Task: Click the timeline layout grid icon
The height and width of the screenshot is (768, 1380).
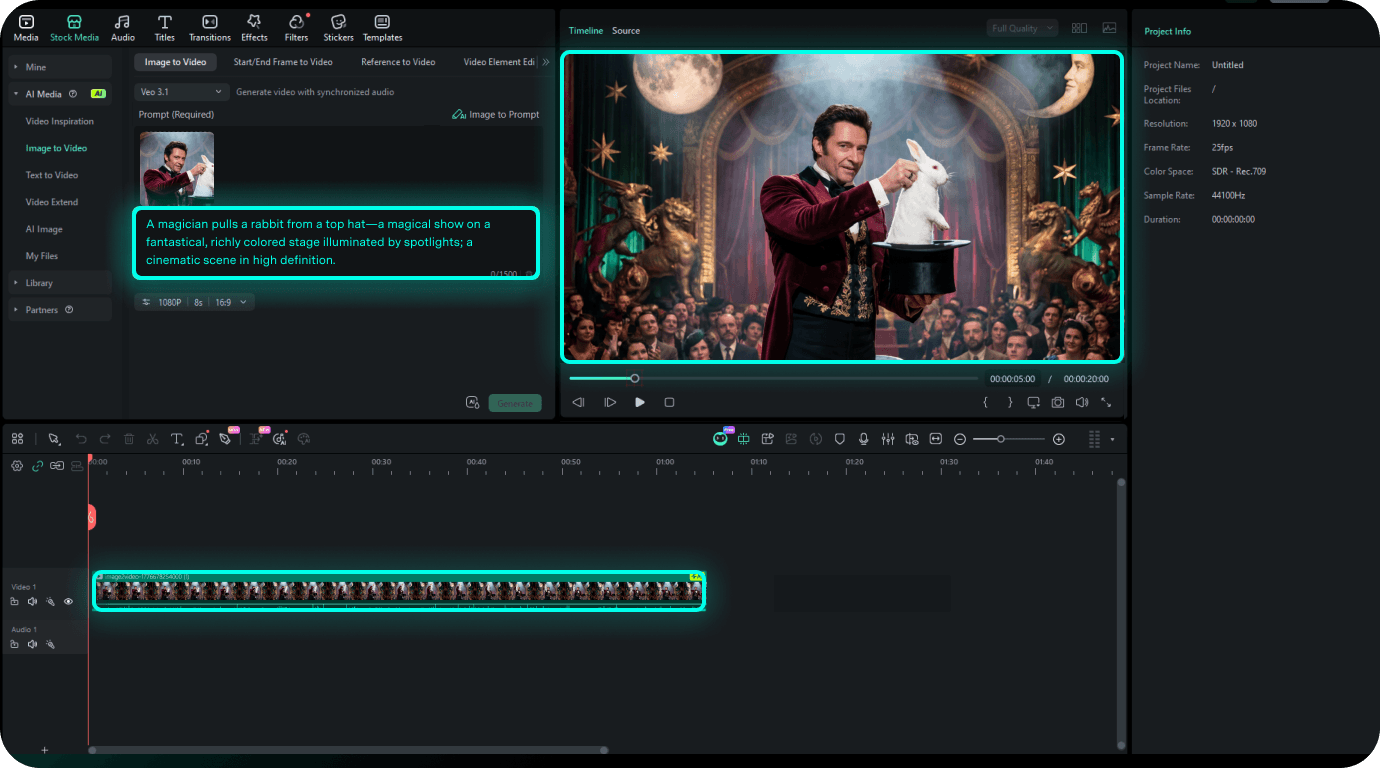Action: coord(17,439)
